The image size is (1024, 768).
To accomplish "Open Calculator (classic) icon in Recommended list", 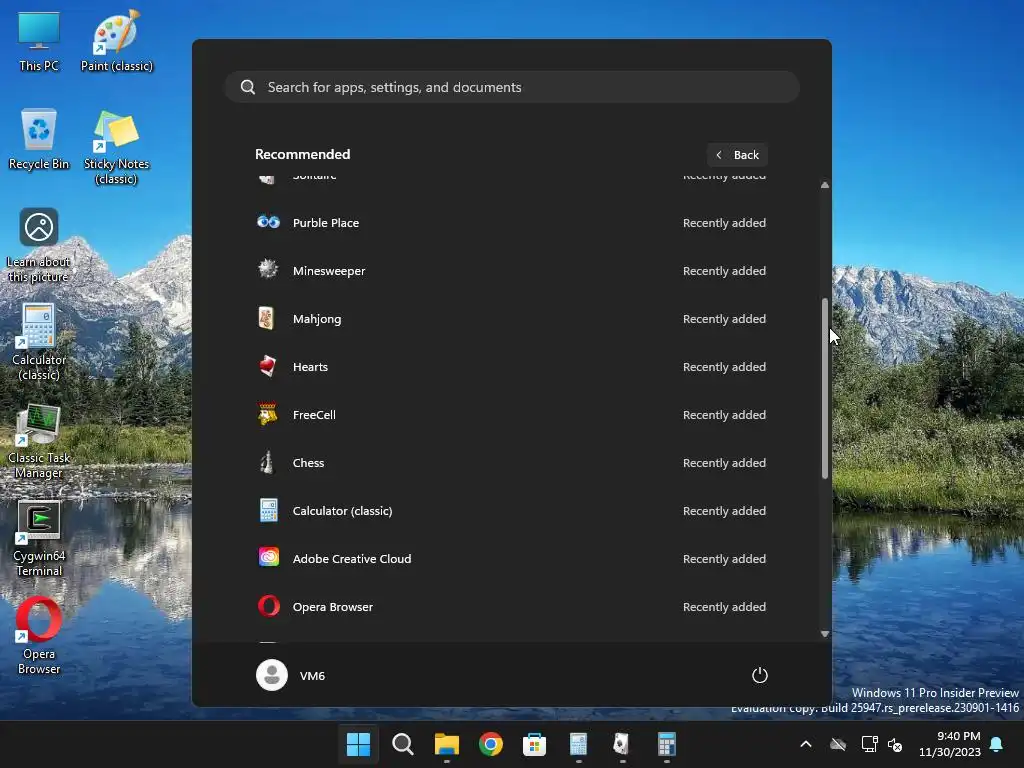I will tap(268, 510).
